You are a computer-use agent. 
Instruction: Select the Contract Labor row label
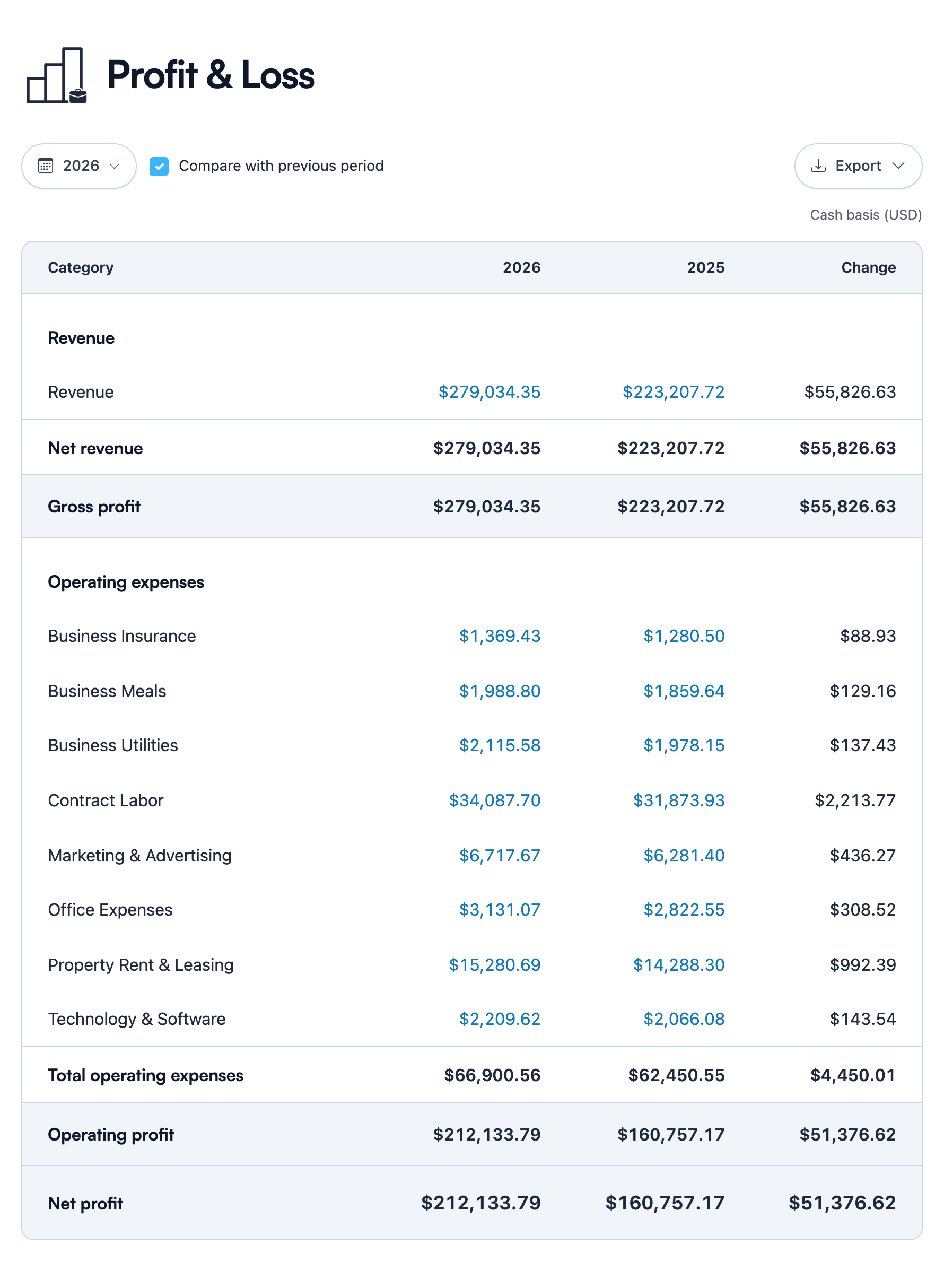point(106,800)
